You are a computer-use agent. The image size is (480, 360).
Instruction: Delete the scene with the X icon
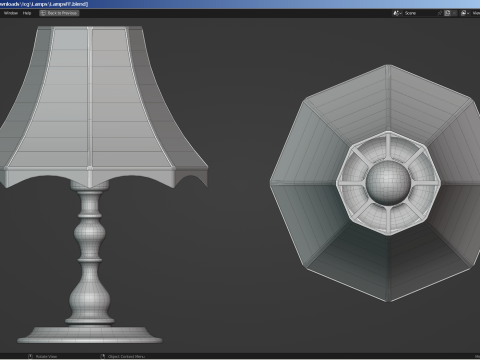[x=454, y=13]
